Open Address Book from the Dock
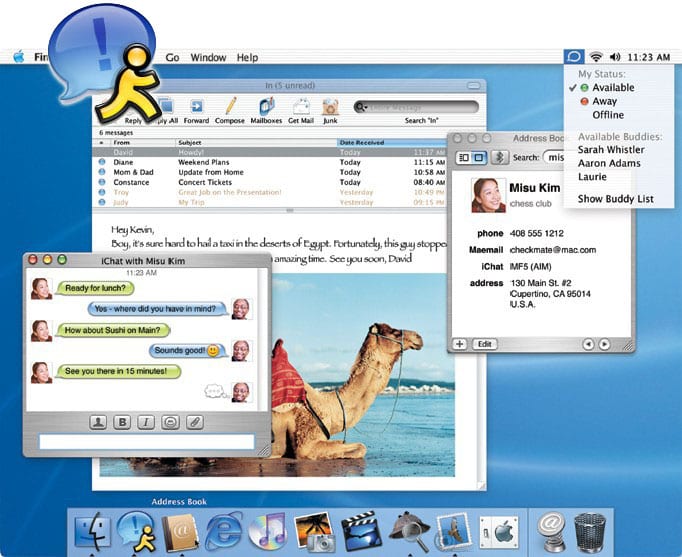The height and width of the screenshot is (557, 682). (x=180, y=532)
